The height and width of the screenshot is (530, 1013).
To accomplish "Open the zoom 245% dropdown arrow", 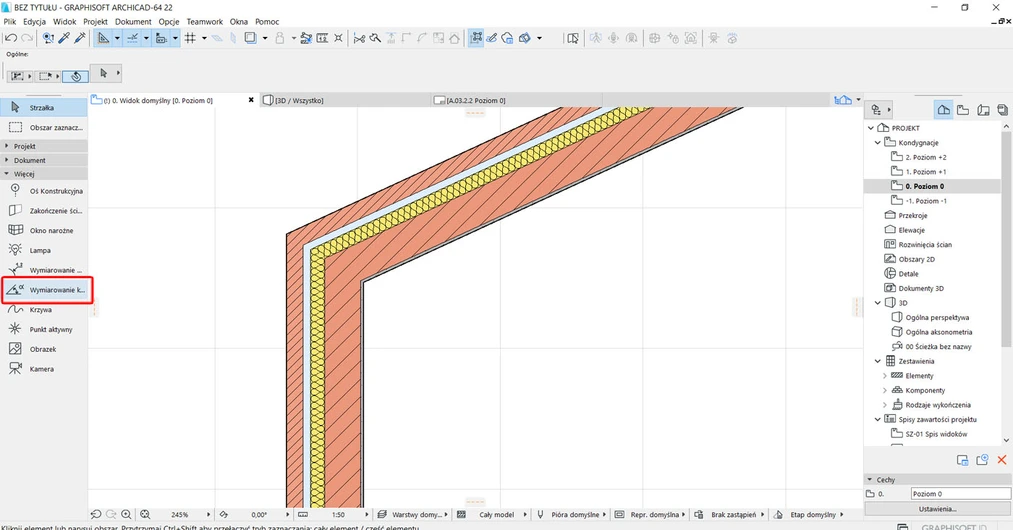I will 208,514.
